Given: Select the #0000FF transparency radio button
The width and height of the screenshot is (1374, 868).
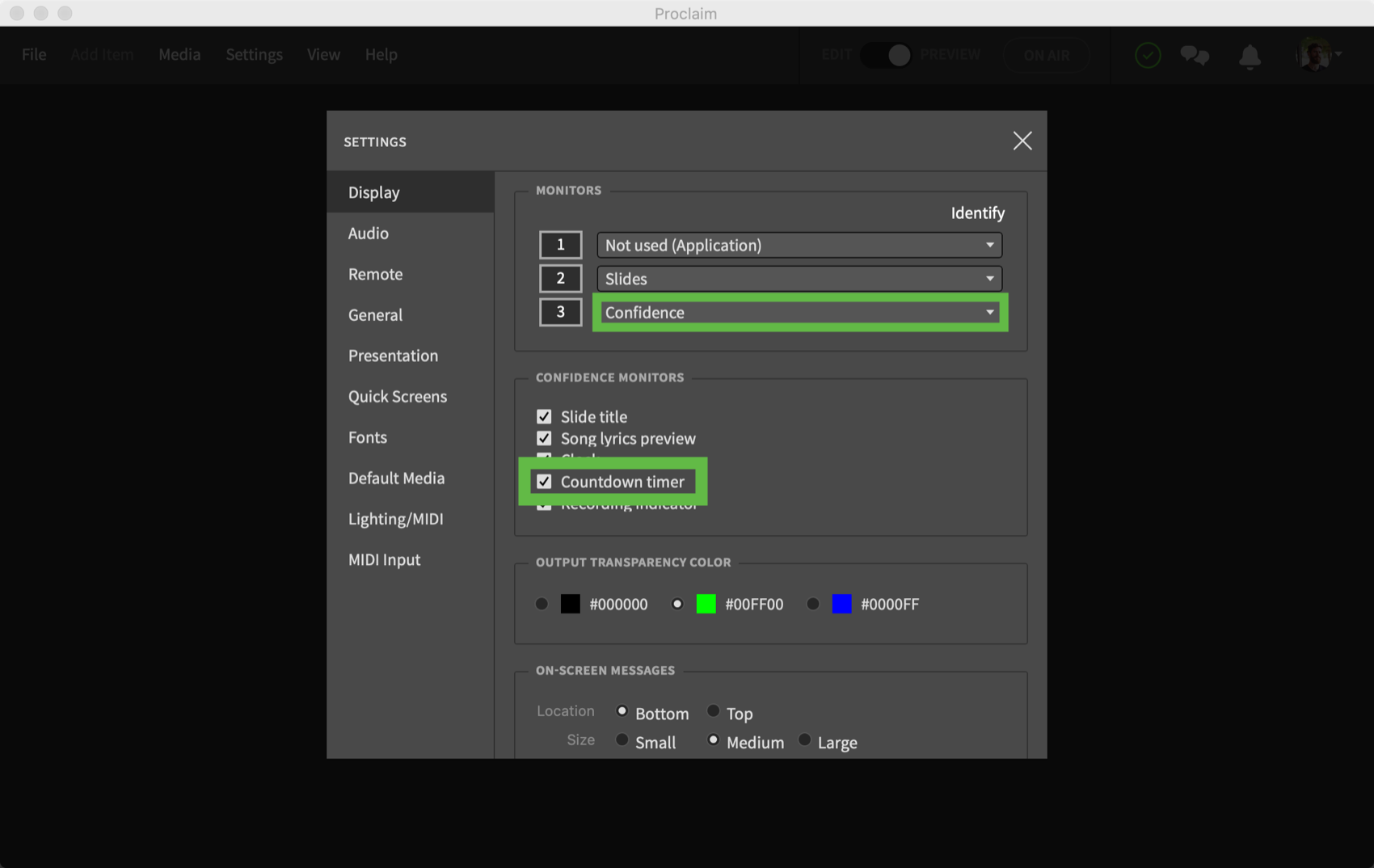Looking at the screenshot, I should point(813,604).
